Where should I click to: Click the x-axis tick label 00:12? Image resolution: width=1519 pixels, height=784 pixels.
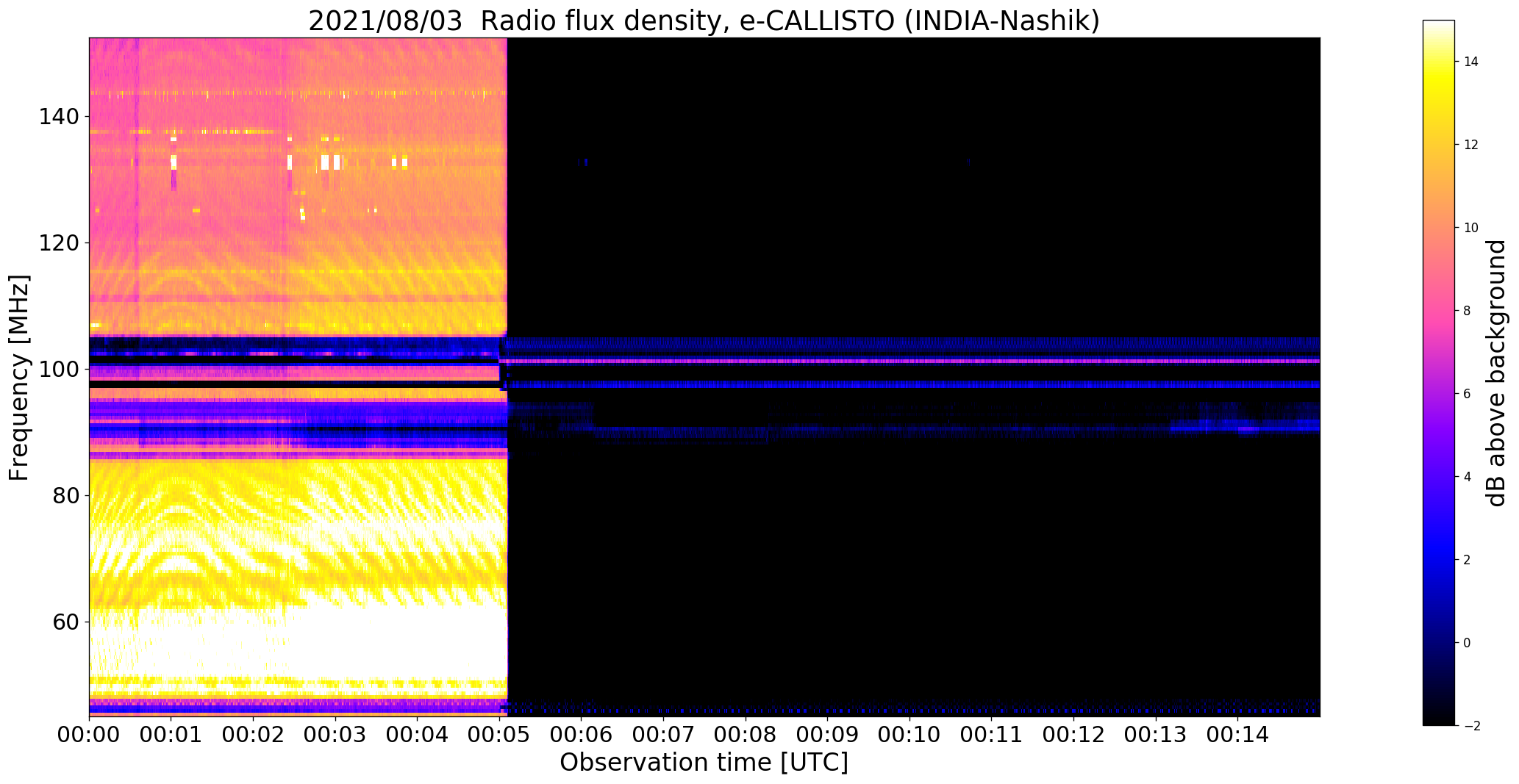pyautogui.click(x=1073, y=735)
